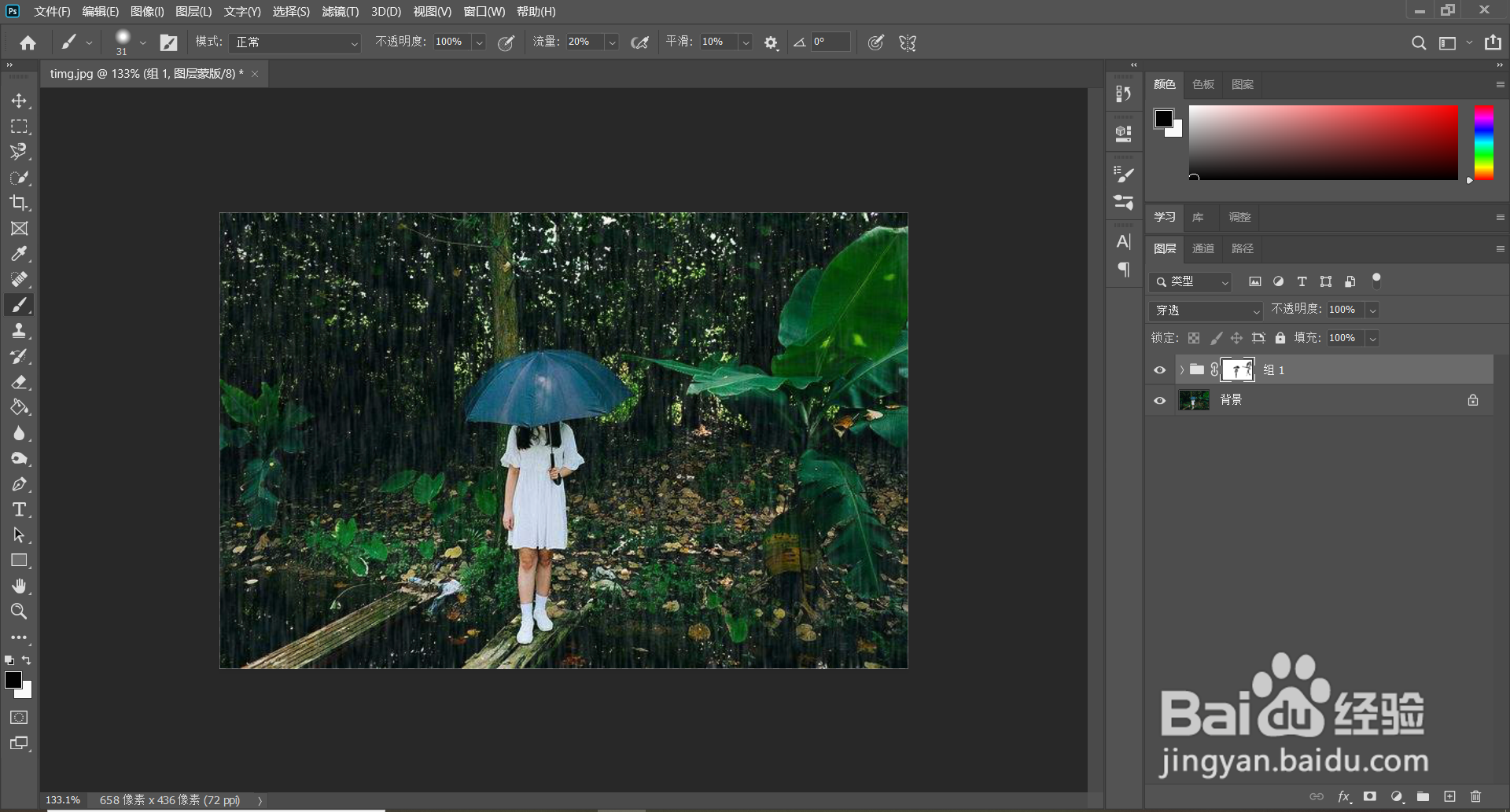Select the Dodge tool

(19, 458)
